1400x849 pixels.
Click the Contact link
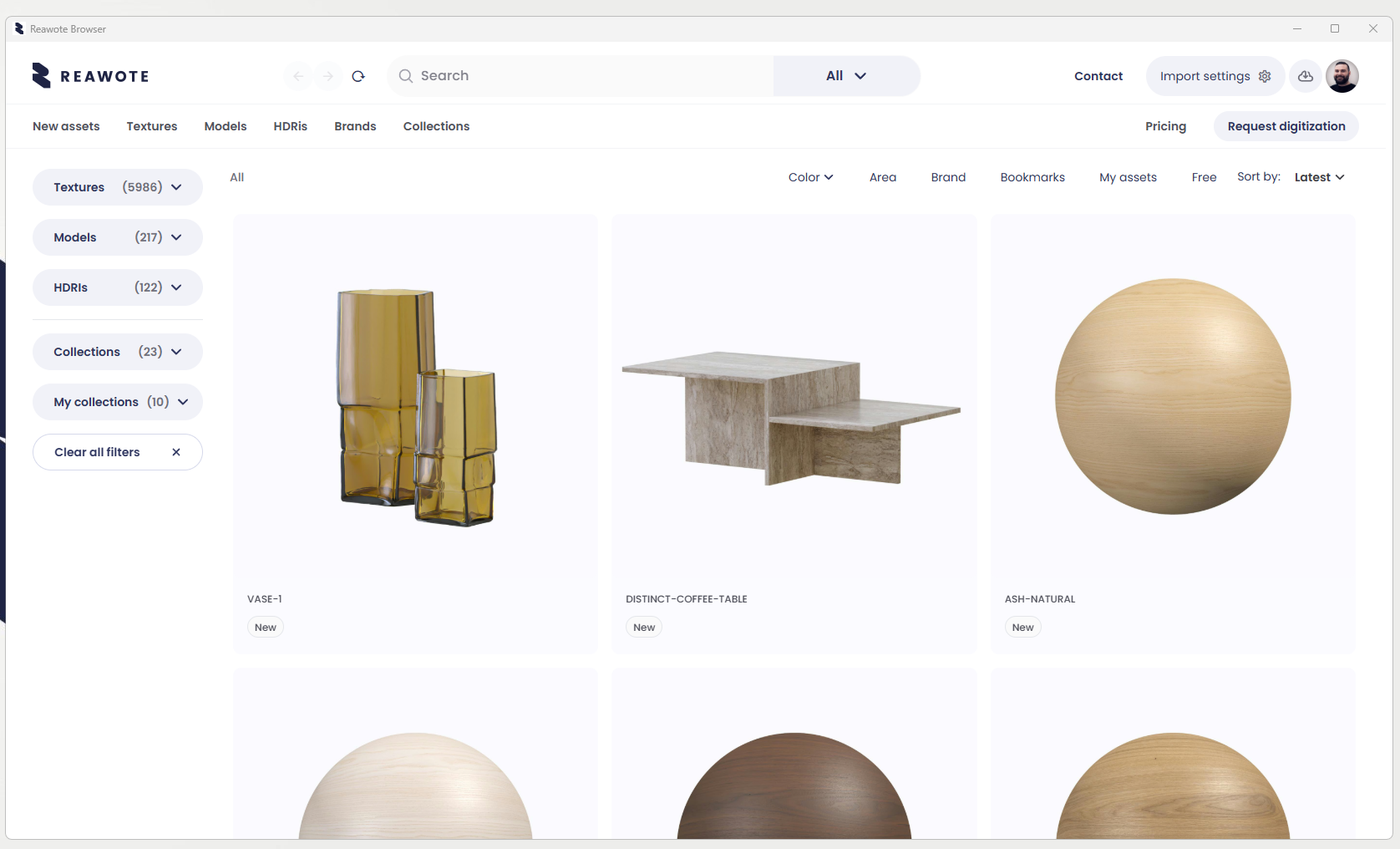pyautogui.click(x=1098, y=76)
